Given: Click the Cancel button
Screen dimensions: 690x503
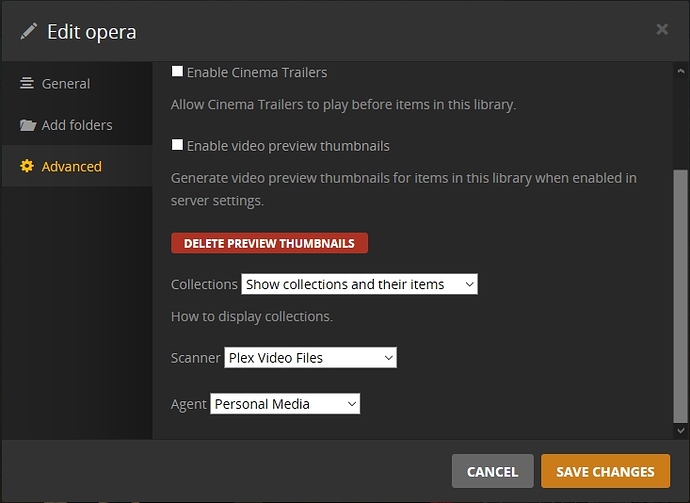Looking at the screenshot, I should [492, 471].
